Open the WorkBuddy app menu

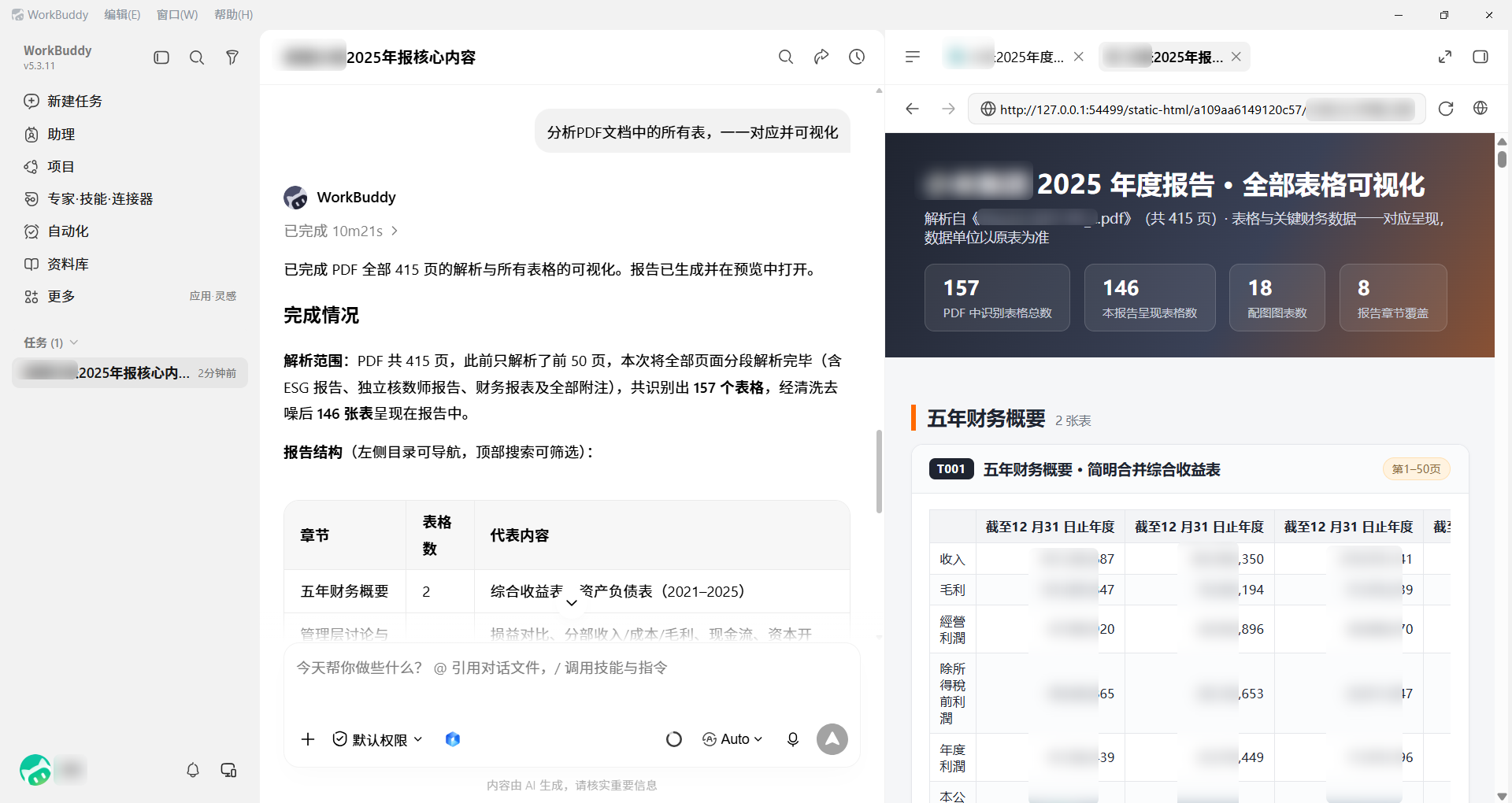point(50,14)
